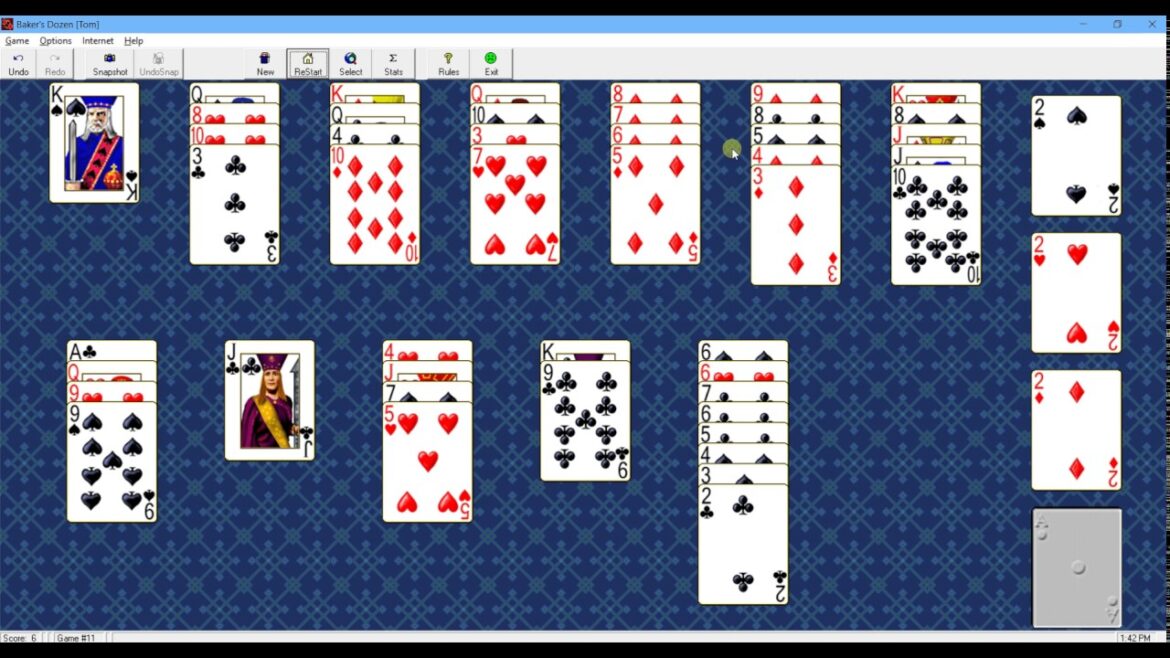The height and width of the screenshot is (658, 1170).
Task: Start a New game from the toolbar
Action: coord(264,62)
